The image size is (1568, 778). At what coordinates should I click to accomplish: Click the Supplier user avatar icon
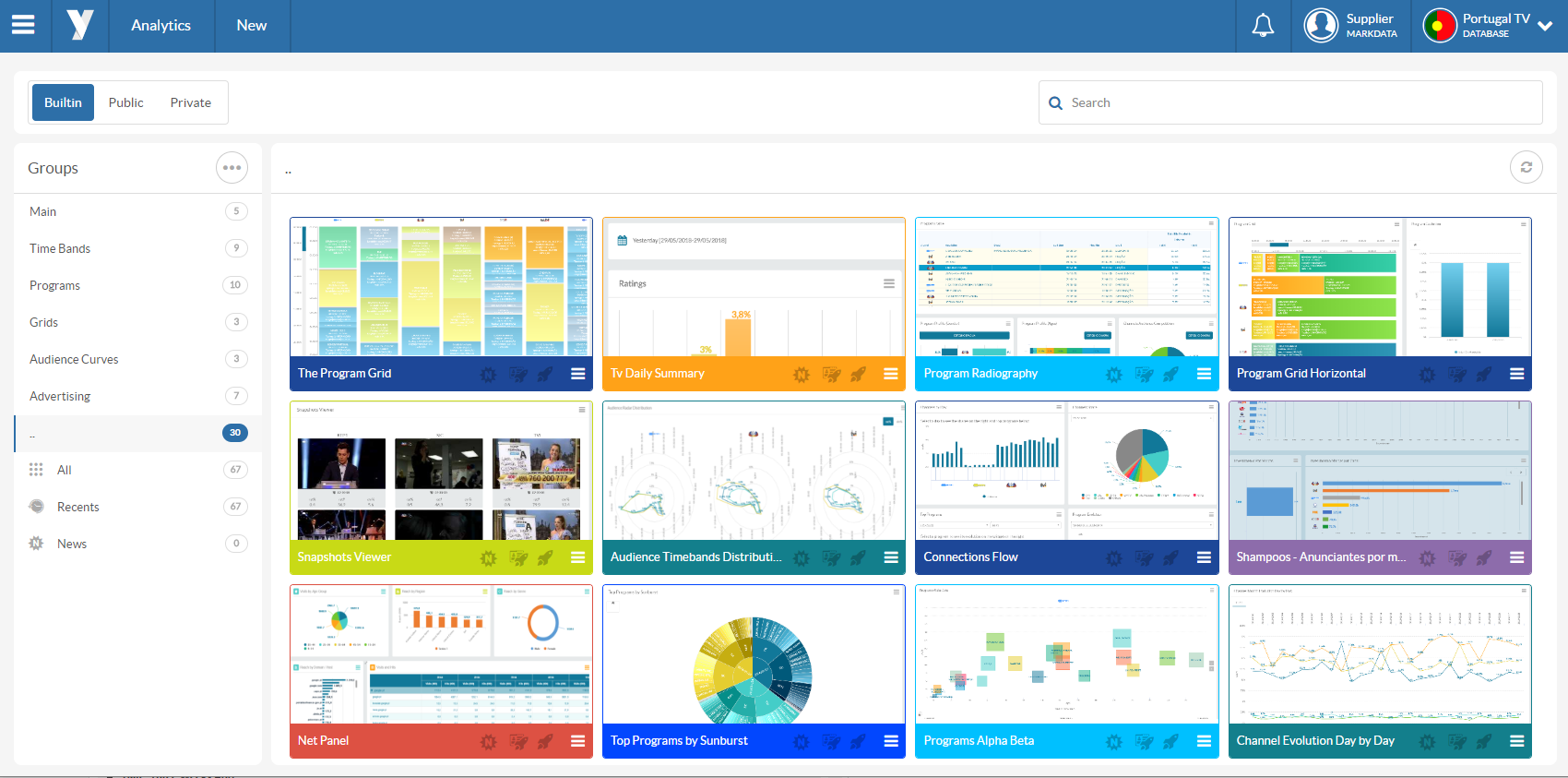click(1321, 26)
